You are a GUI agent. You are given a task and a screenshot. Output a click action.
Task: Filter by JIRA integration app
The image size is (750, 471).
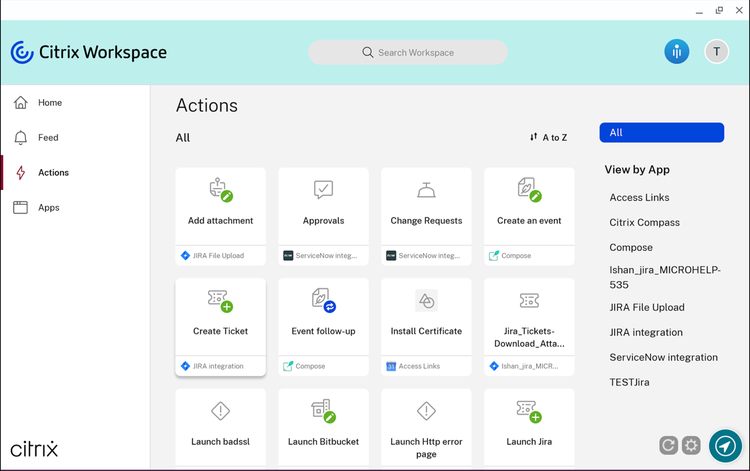[x=646, y=332]
